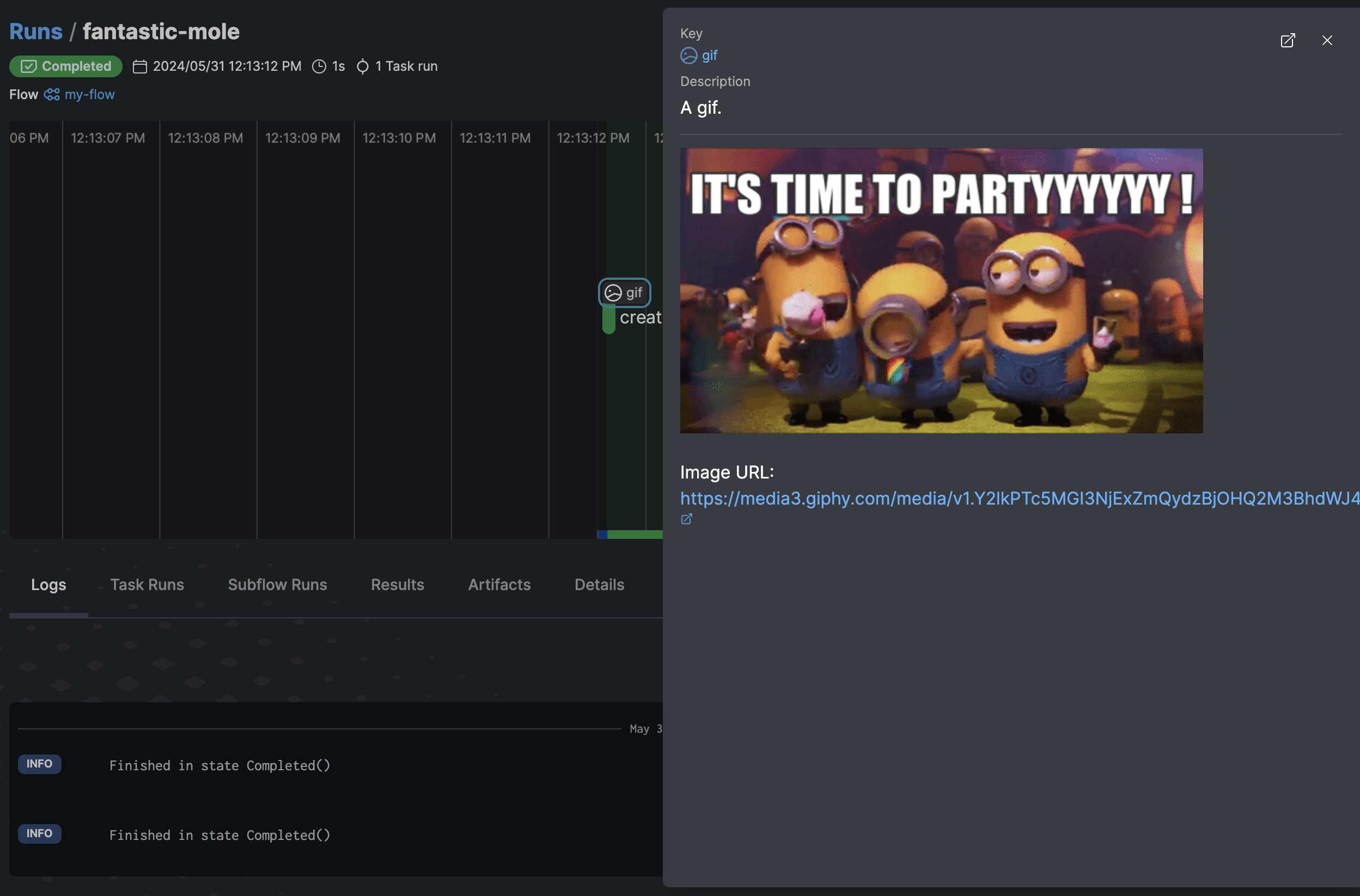Image resolution: width=1360 pixels, height=896 pixels.
Task: Click the task run count icon
Action: coord(362,67)
